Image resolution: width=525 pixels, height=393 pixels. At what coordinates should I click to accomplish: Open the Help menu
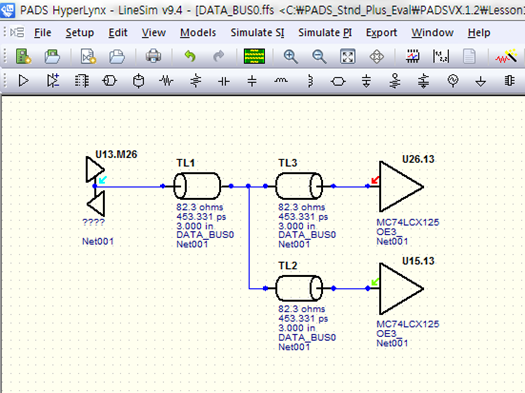(479, 32)
